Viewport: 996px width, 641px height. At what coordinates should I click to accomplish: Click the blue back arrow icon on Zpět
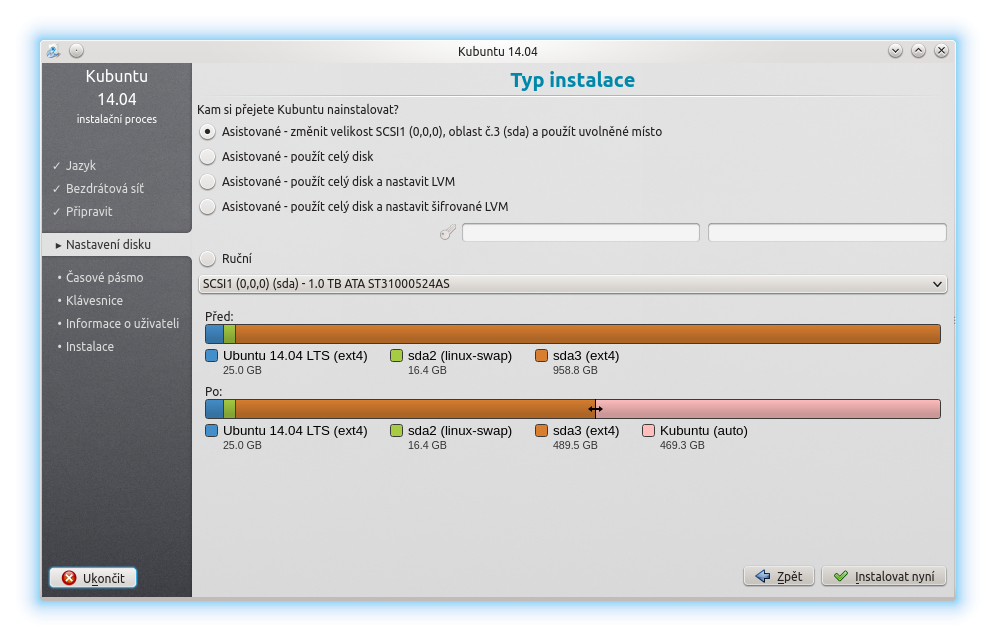pos(762,576)
